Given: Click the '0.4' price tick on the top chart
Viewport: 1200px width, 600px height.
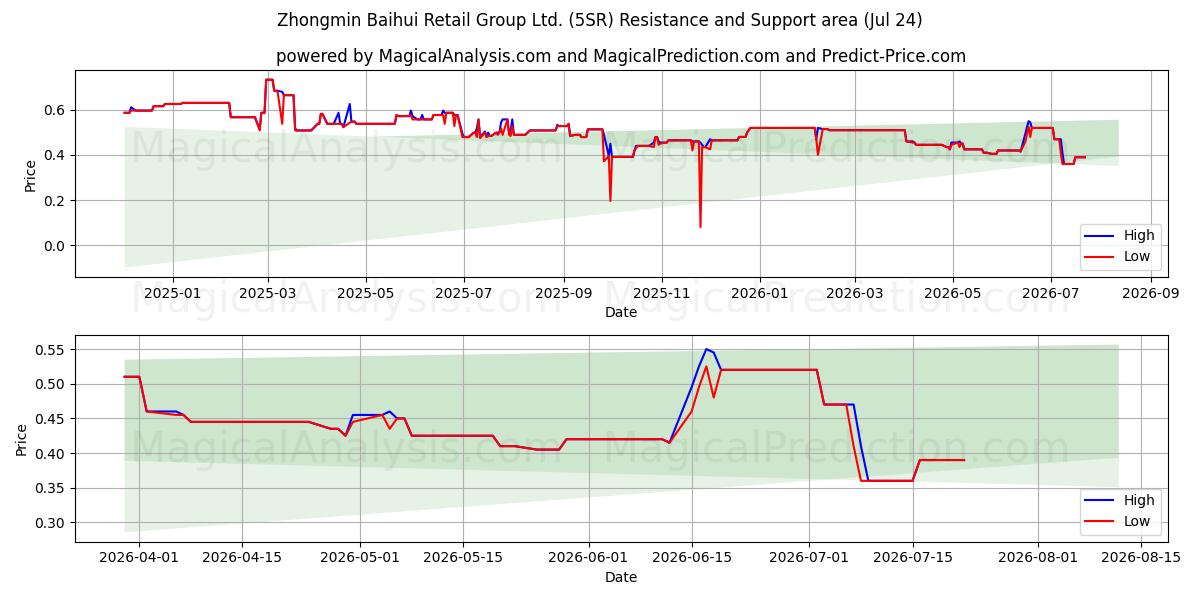Looking at the screenshot, I should tap(56, 155).
